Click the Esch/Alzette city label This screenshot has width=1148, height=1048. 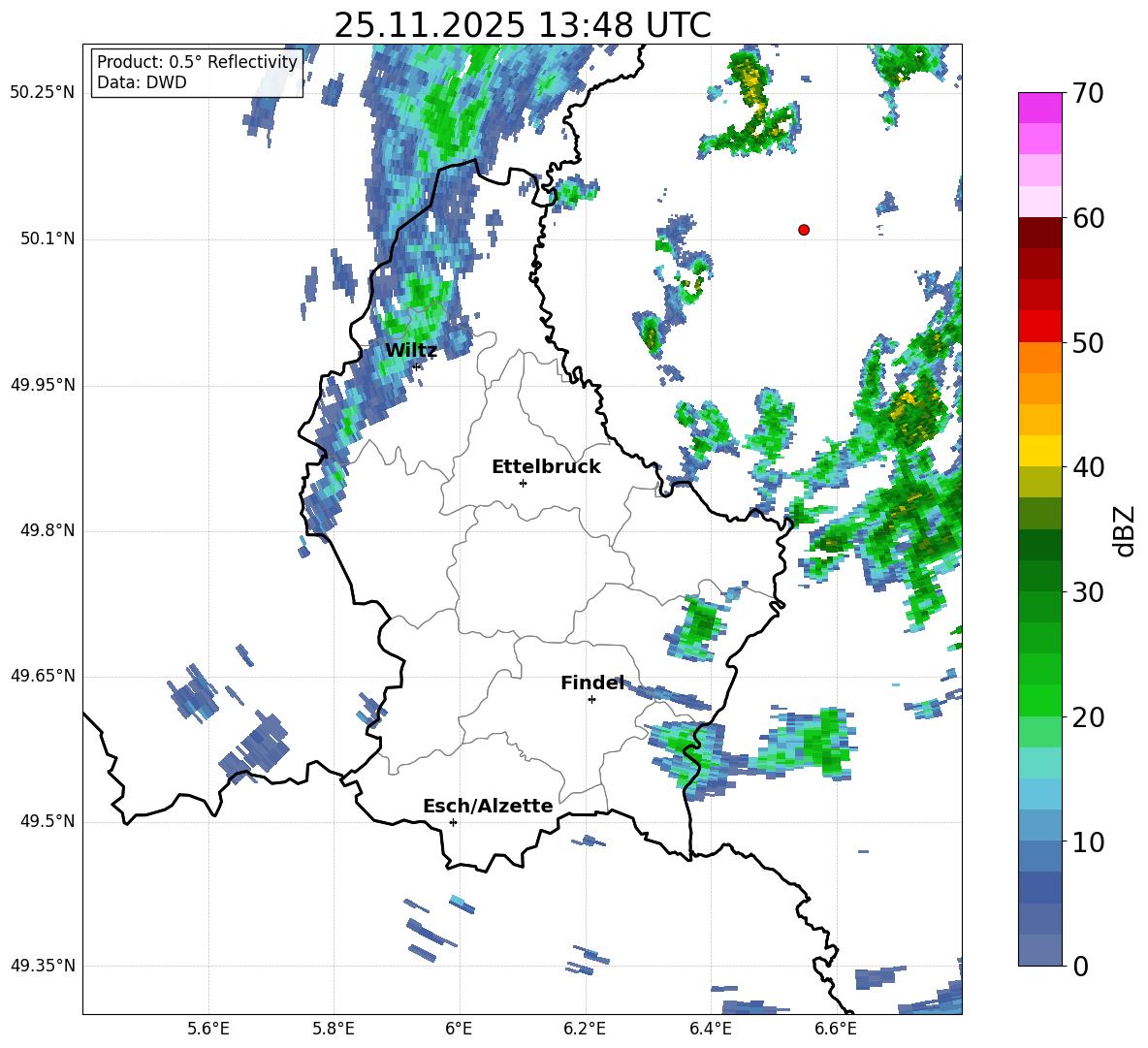point(488,806)
